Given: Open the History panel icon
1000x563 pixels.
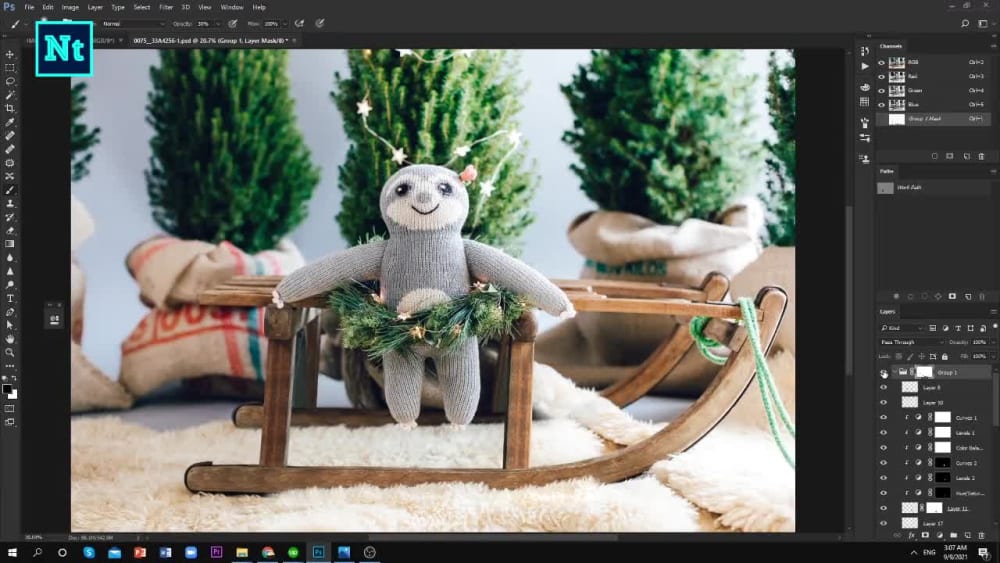Looking at the screenshot, I should [865, 51].
